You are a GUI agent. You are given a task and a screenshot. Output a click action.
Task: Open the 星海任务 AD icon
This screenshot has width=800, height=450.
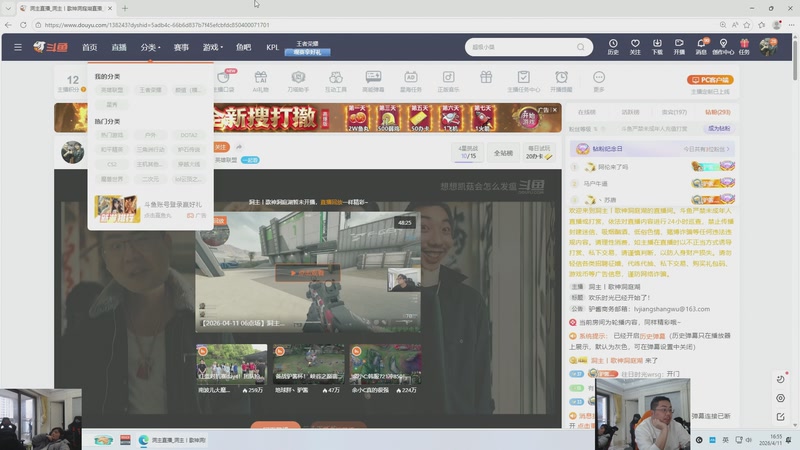pyautogui.click(x=411, y=81)
